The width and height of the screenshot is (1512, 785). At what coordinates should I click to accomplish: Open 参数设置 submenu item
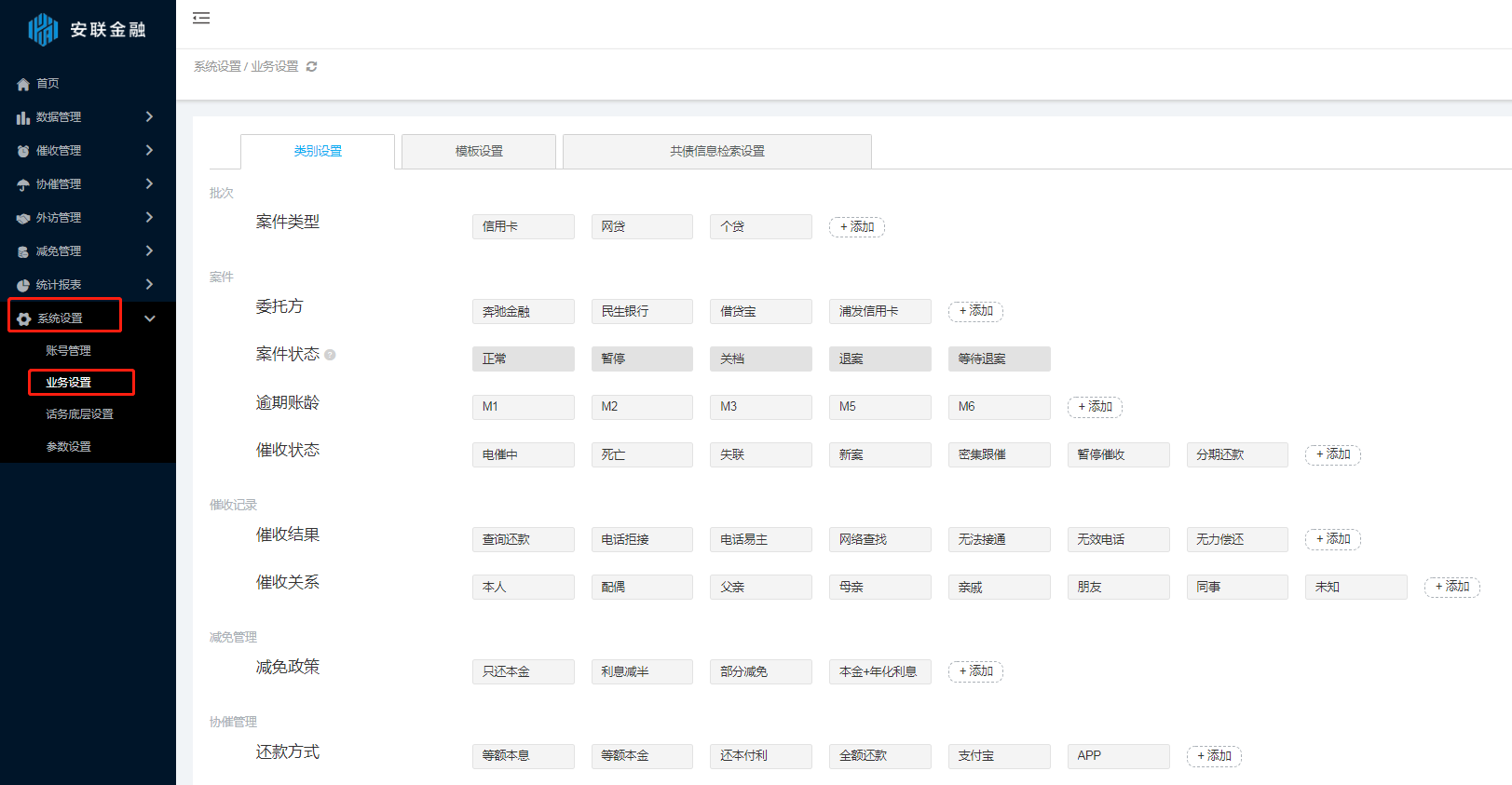pyautogui.click(x=69, y=447)
